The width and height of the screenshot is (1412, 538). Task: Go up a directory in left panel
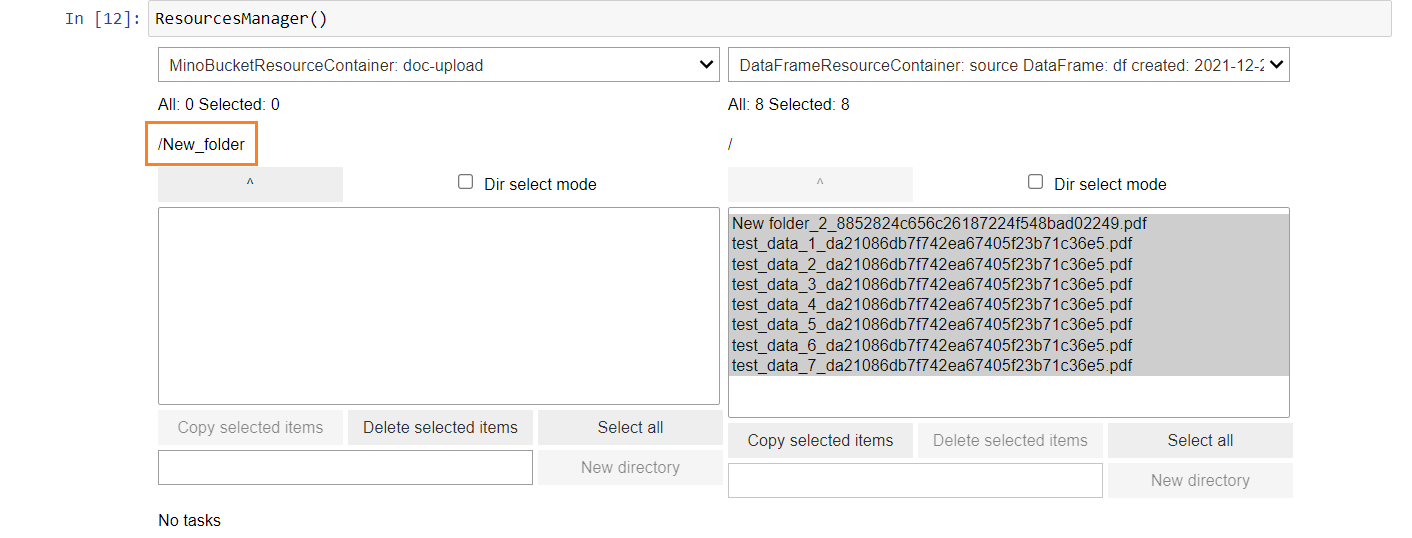[250, 184]
